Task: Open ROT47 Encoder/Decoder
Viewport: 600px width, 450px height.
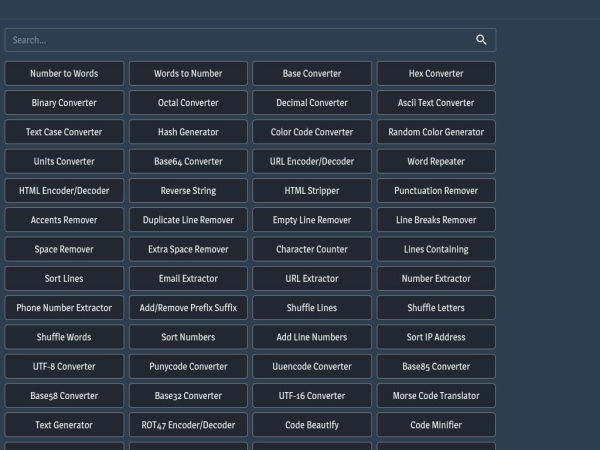Action: pyautogui.click(x=188, y=425)
